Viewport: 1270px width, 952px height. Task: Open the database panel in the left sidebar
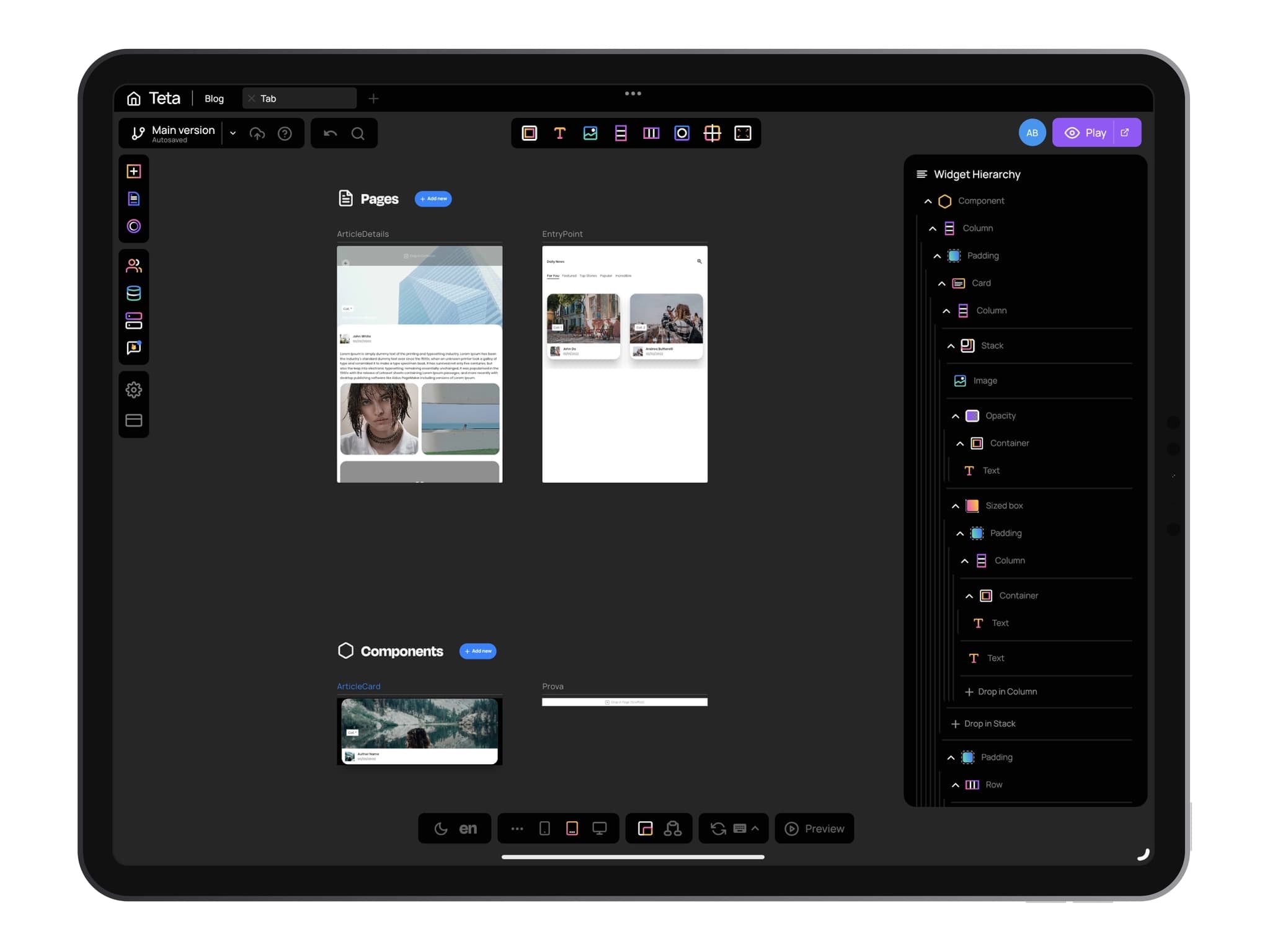[x=134, y=293]
